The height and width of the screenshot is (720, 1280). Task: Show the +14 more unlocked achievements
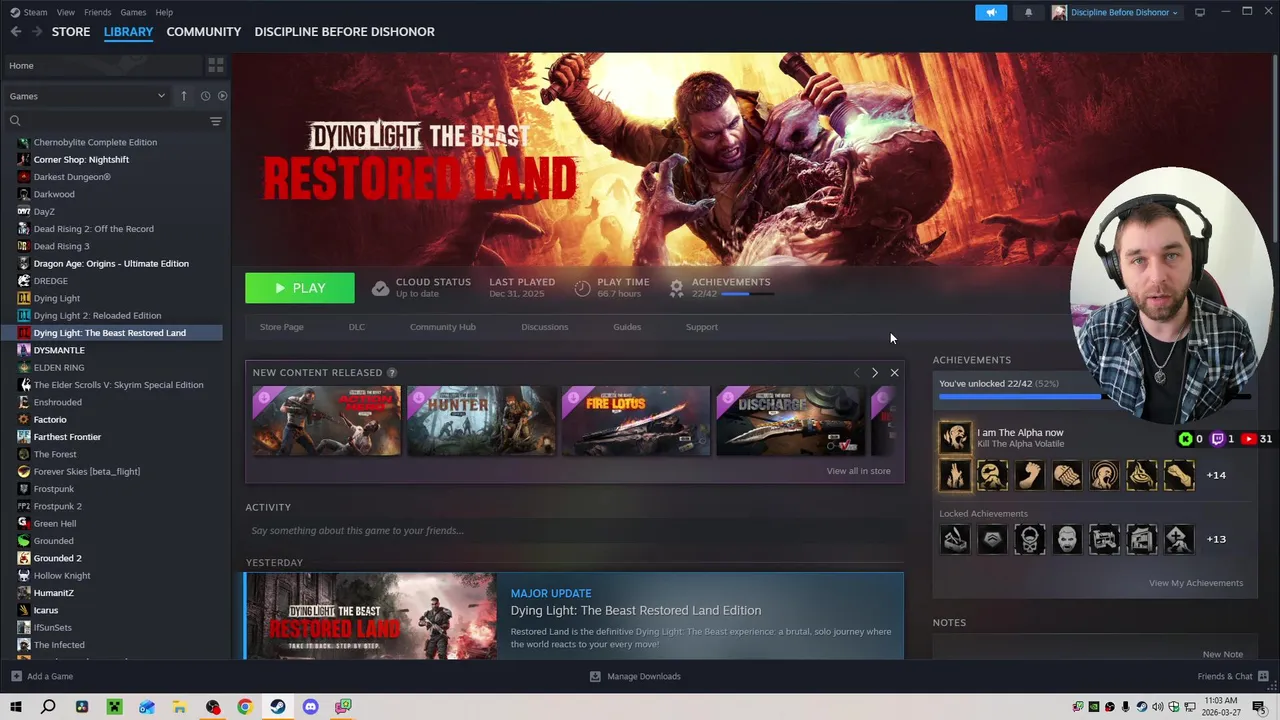tap(1216, 475)
